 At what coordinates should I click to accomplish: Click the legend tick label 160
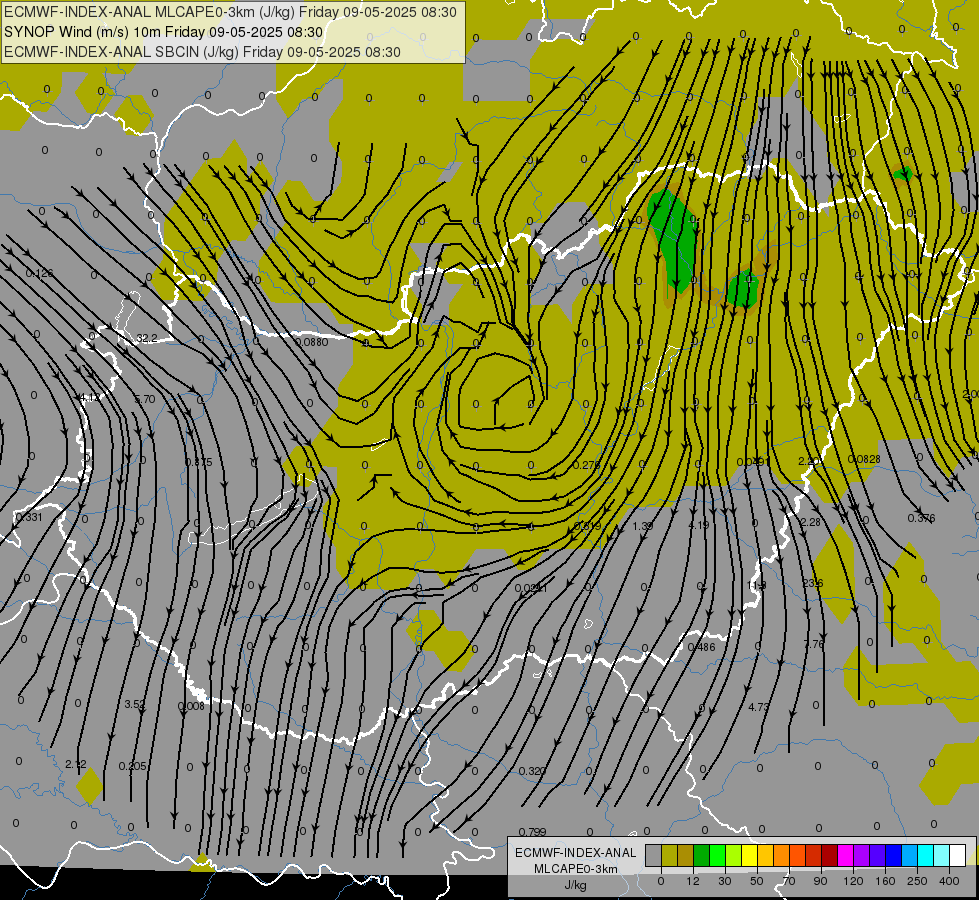(x=885, y=881)
